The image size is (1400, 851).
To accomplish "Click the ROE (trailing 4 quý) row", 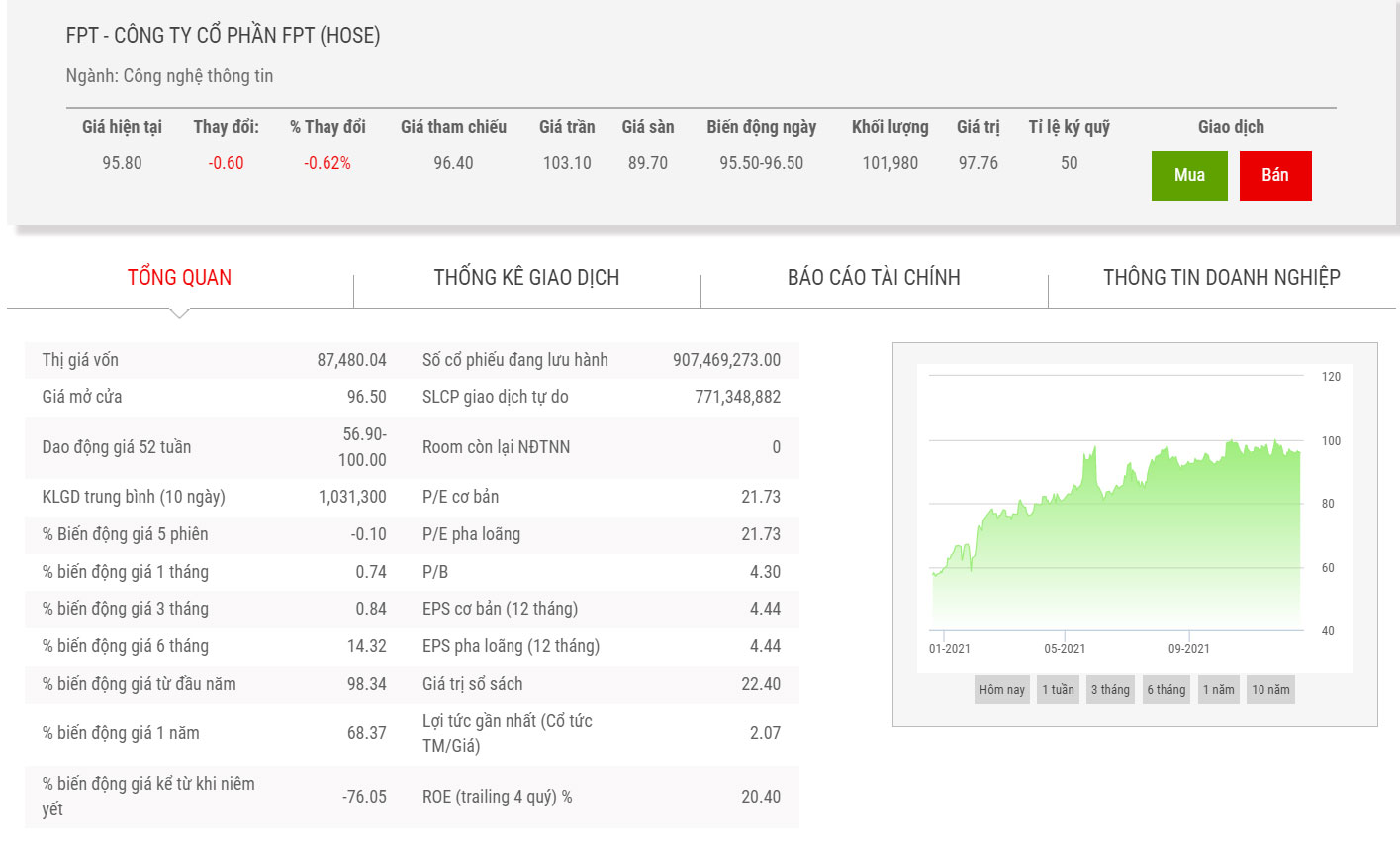I will [x=601, y=797].
